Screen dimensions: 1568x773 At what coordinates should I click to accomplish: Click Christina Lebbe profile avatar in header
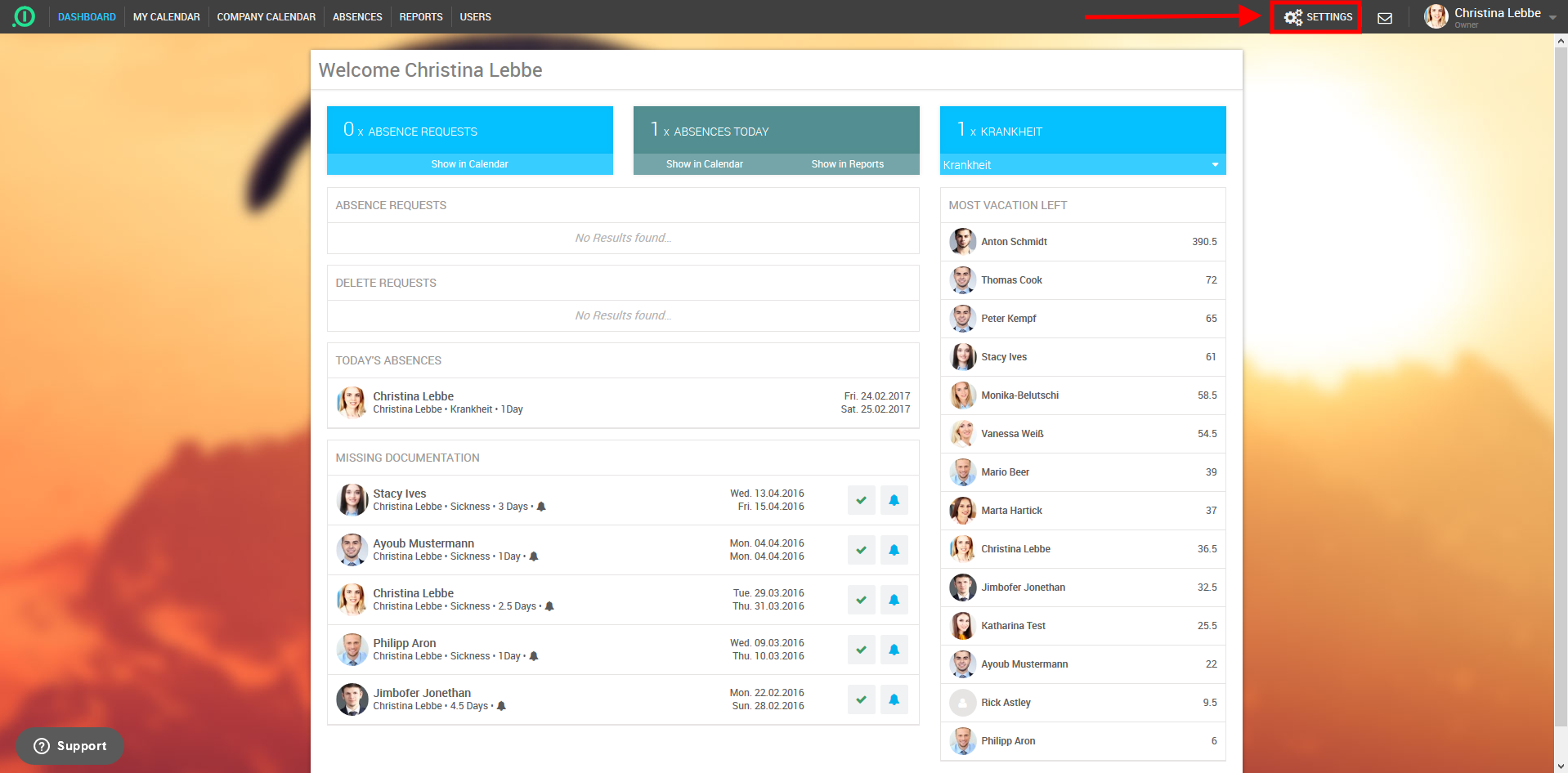point(1436,16)
